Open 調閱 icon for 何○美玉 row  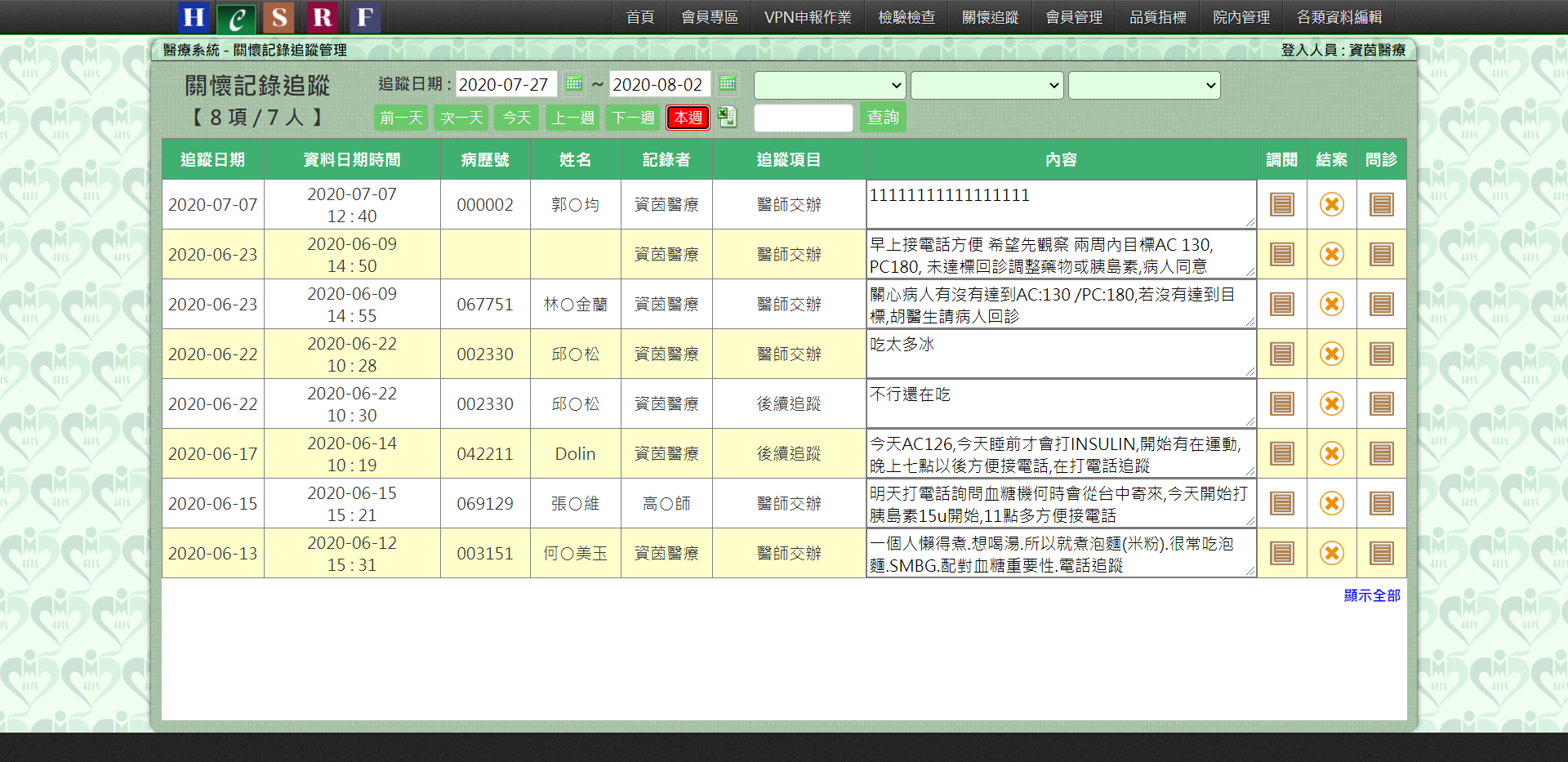[1282, 553]
